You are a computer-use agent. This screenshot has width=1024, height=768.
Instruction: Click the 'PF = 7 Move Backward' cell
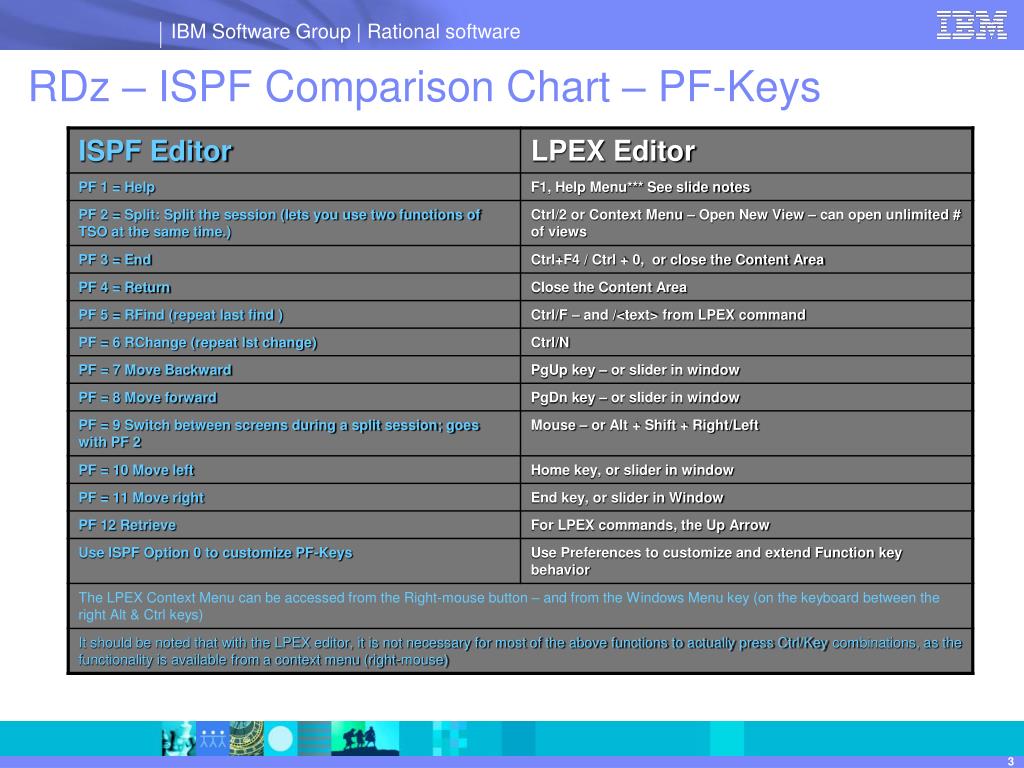click(x=295, y=370)
